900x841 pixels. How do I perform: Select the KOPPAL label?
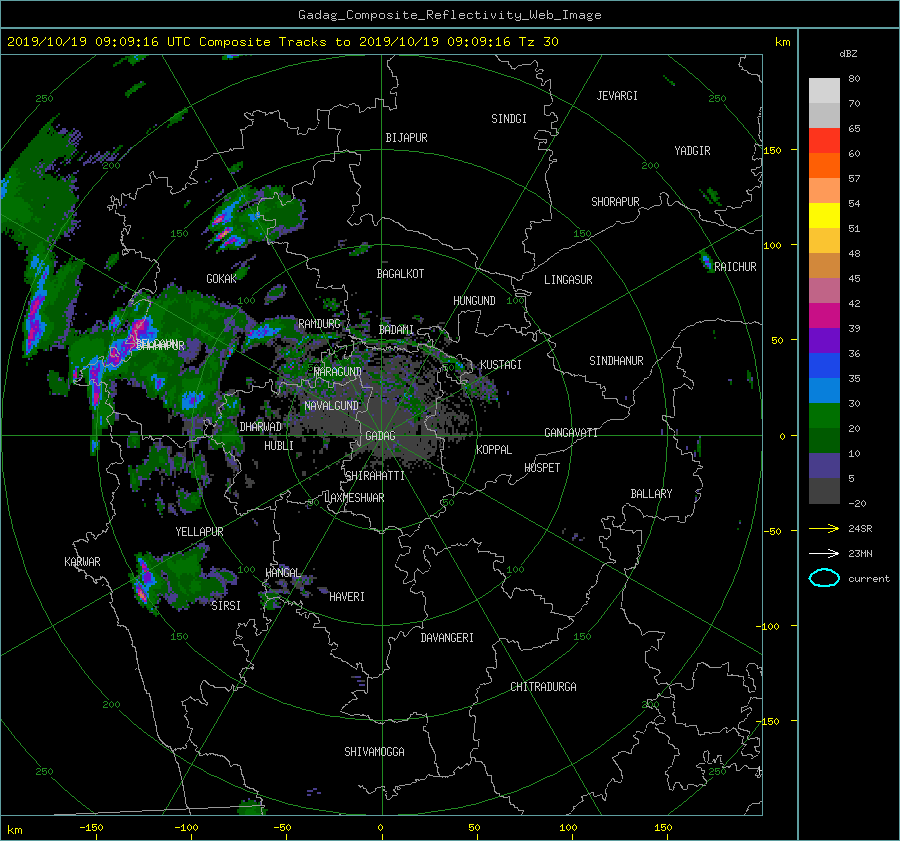[x=494, y=450]
